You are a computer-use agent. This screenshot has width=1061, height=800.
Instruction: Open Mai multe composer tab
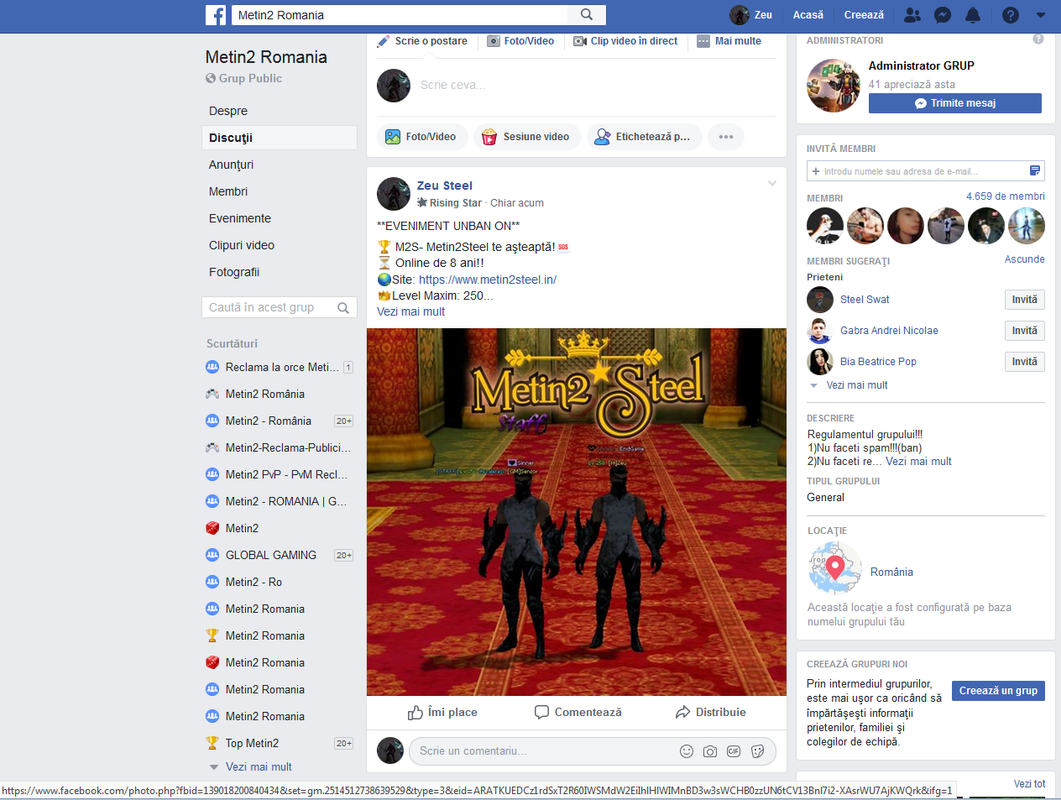click(729, 41)
